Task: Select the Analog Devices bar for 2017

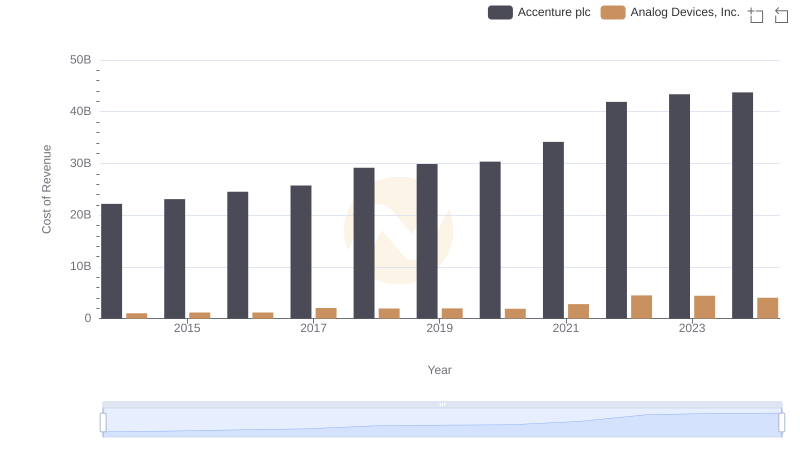Action: point(326,313)
